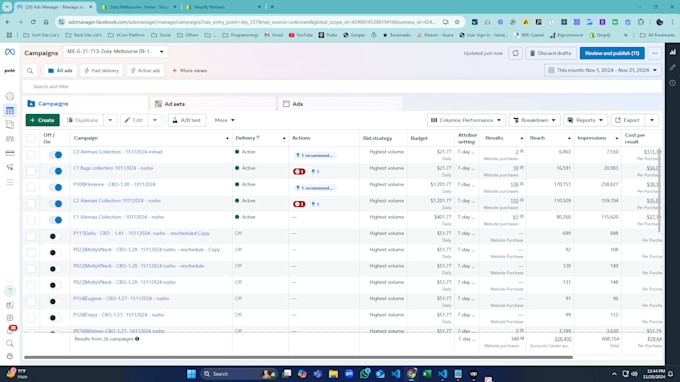Viewport: 680px width, 382px height.
Task: Open three-dot more options beside Review and publish
Action: [654, 53]
